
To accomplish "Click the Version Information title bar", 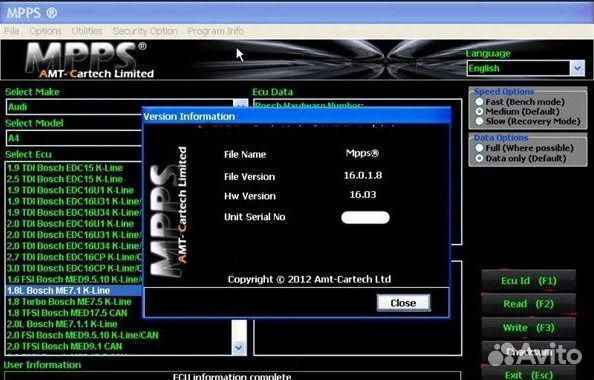I will click(x=297, y=116).
